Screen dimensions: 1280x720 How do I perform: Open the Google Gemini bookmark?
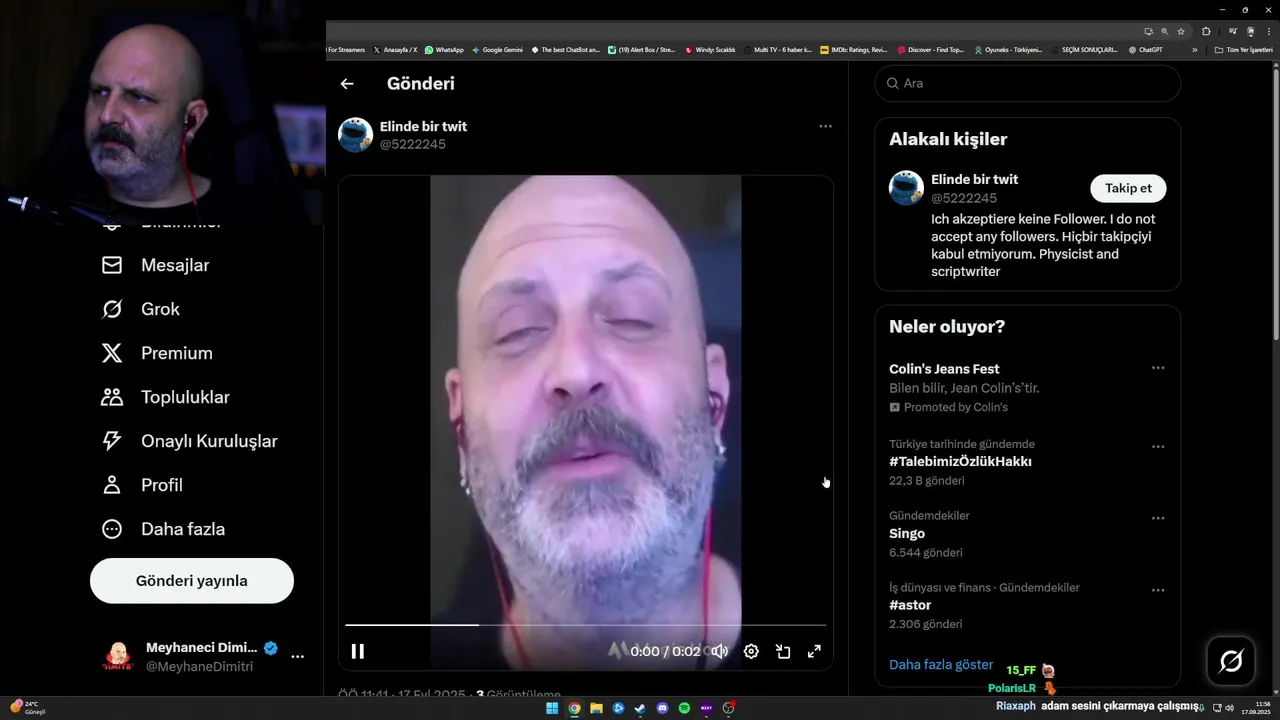(497, 49)
